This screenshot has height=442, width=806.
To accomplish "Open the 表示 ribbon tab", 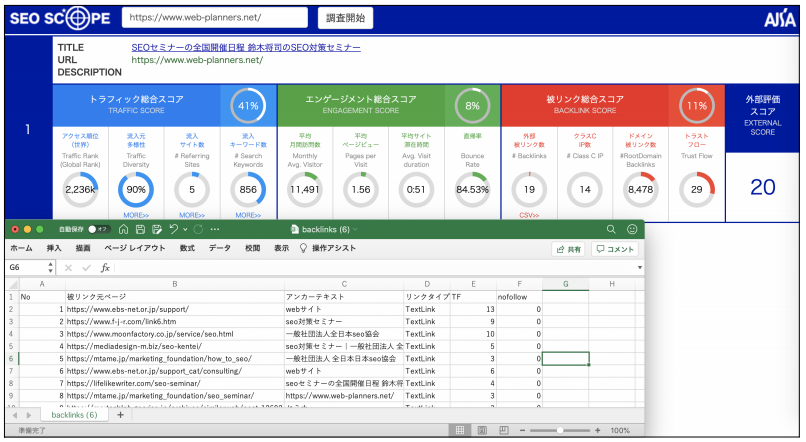I will [281, 248].
